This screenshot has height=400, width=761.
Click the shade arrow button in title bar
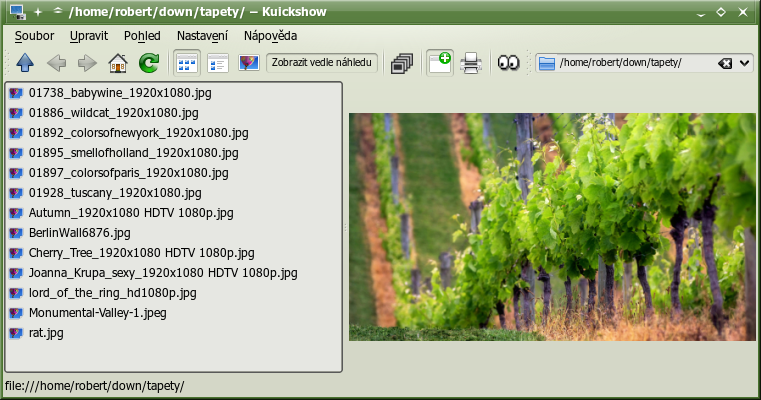pos(58,11)
